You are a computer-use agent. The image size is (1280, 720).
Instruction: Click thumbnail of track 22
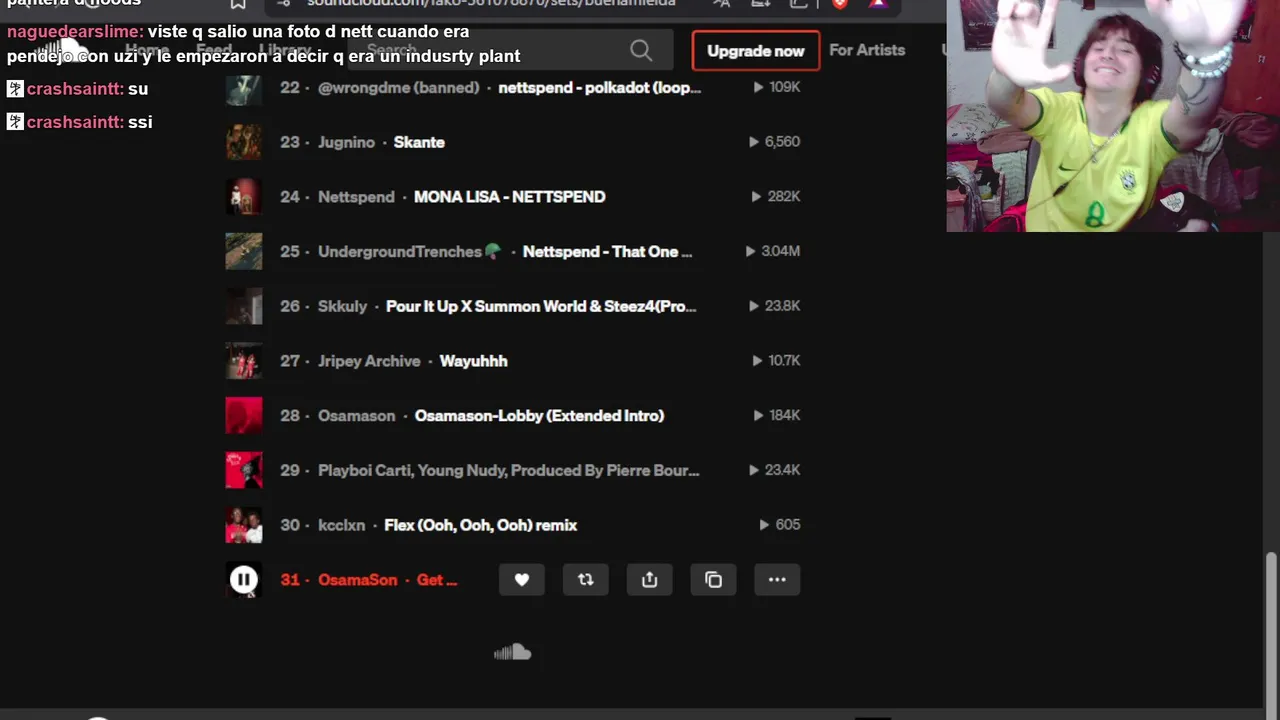[x=244, y=88]
